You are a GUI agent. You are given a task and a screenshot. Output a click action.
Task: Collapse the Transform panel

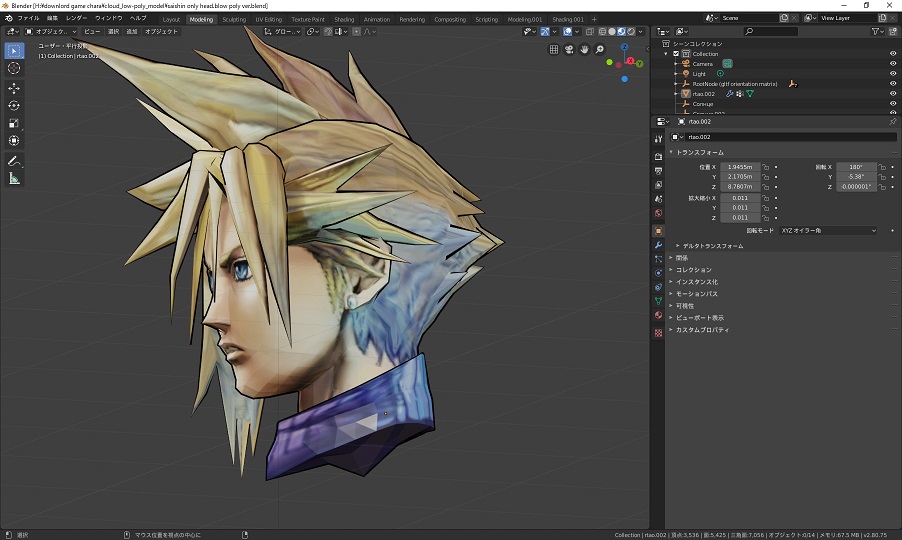coord(671,152)
